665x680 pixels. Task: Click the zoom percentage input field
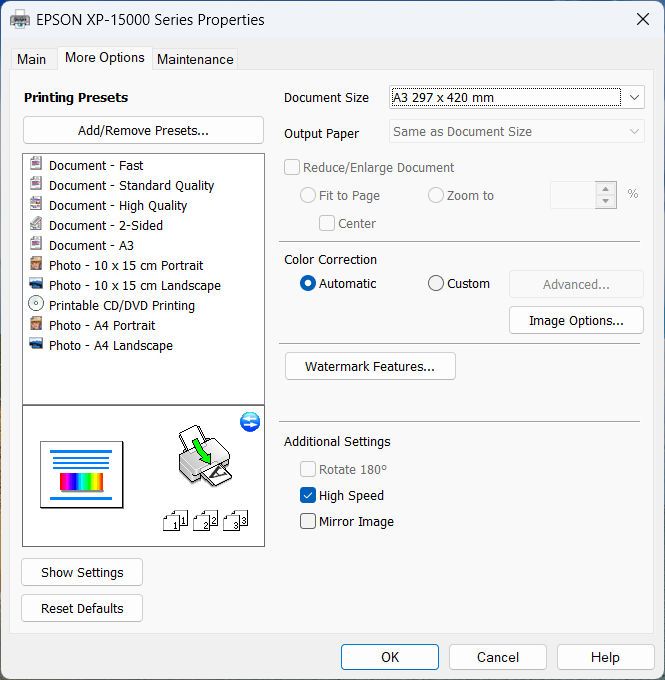click(x=573, y=195)
